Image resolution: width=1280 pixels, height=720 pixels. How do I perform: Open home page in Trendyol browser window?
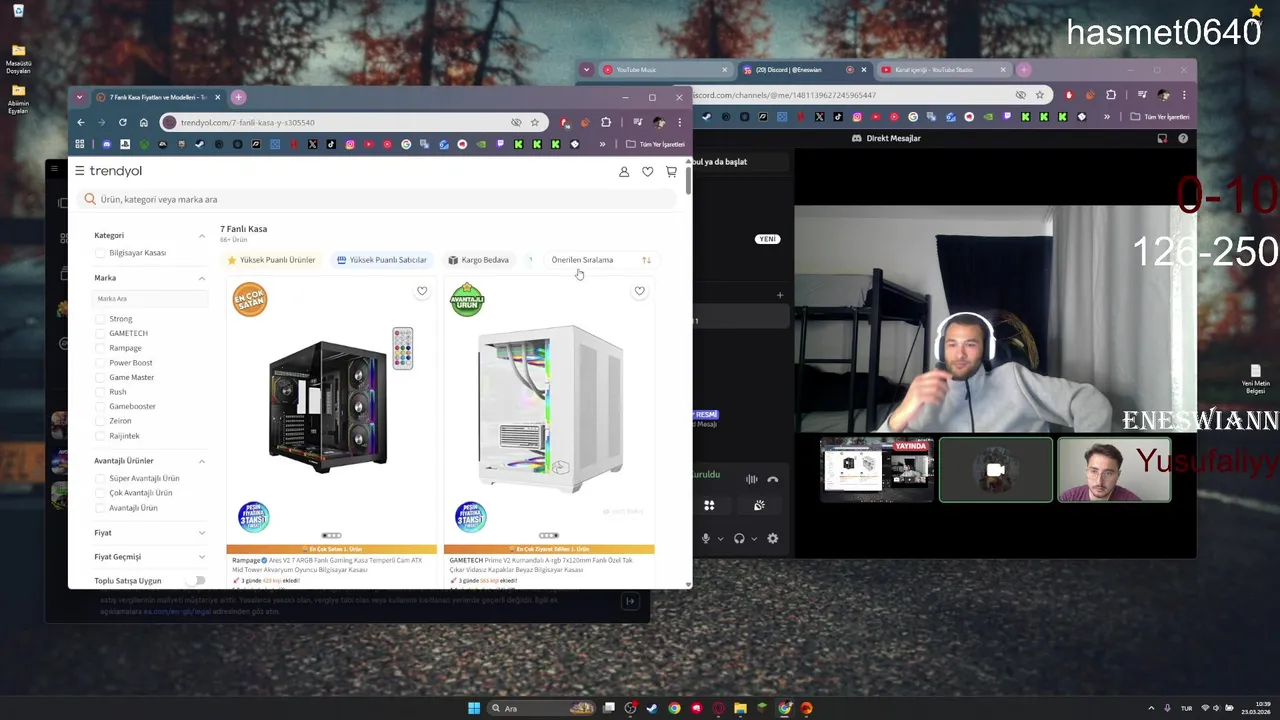(x=144, y=122)
